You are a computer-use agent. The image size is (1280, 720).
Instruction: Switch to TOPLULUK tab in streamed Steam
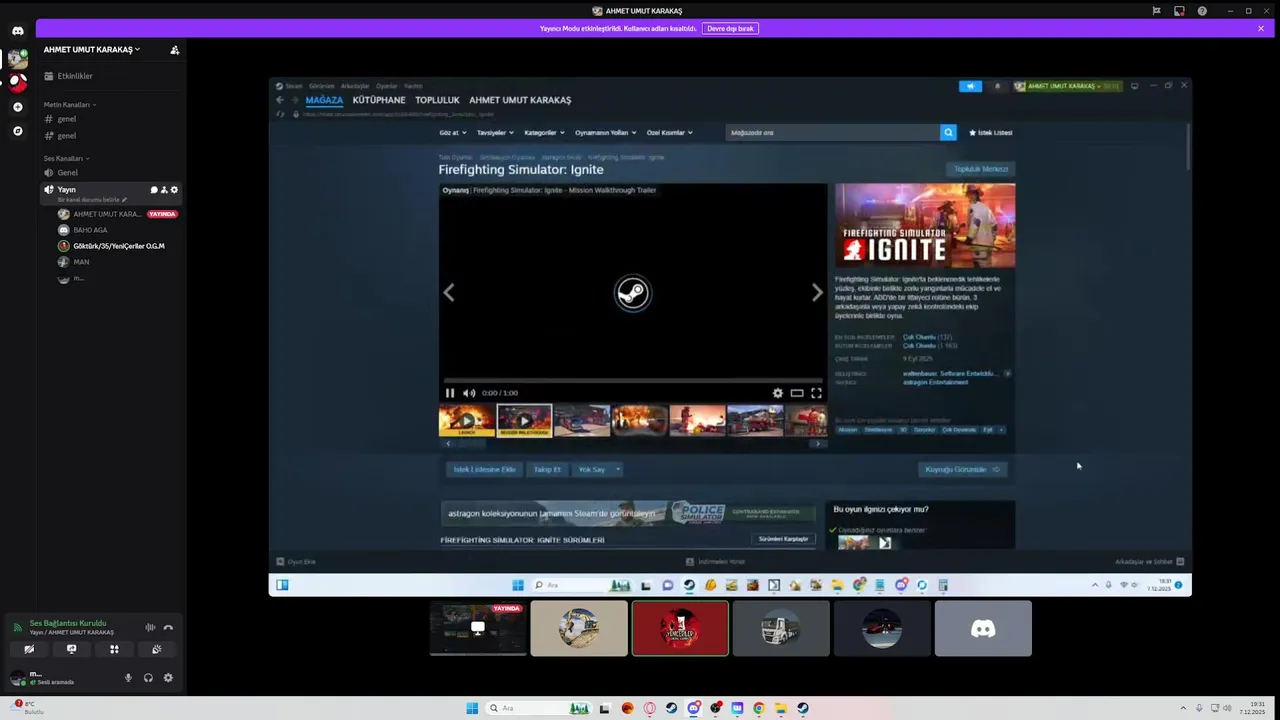coord(437,100)
